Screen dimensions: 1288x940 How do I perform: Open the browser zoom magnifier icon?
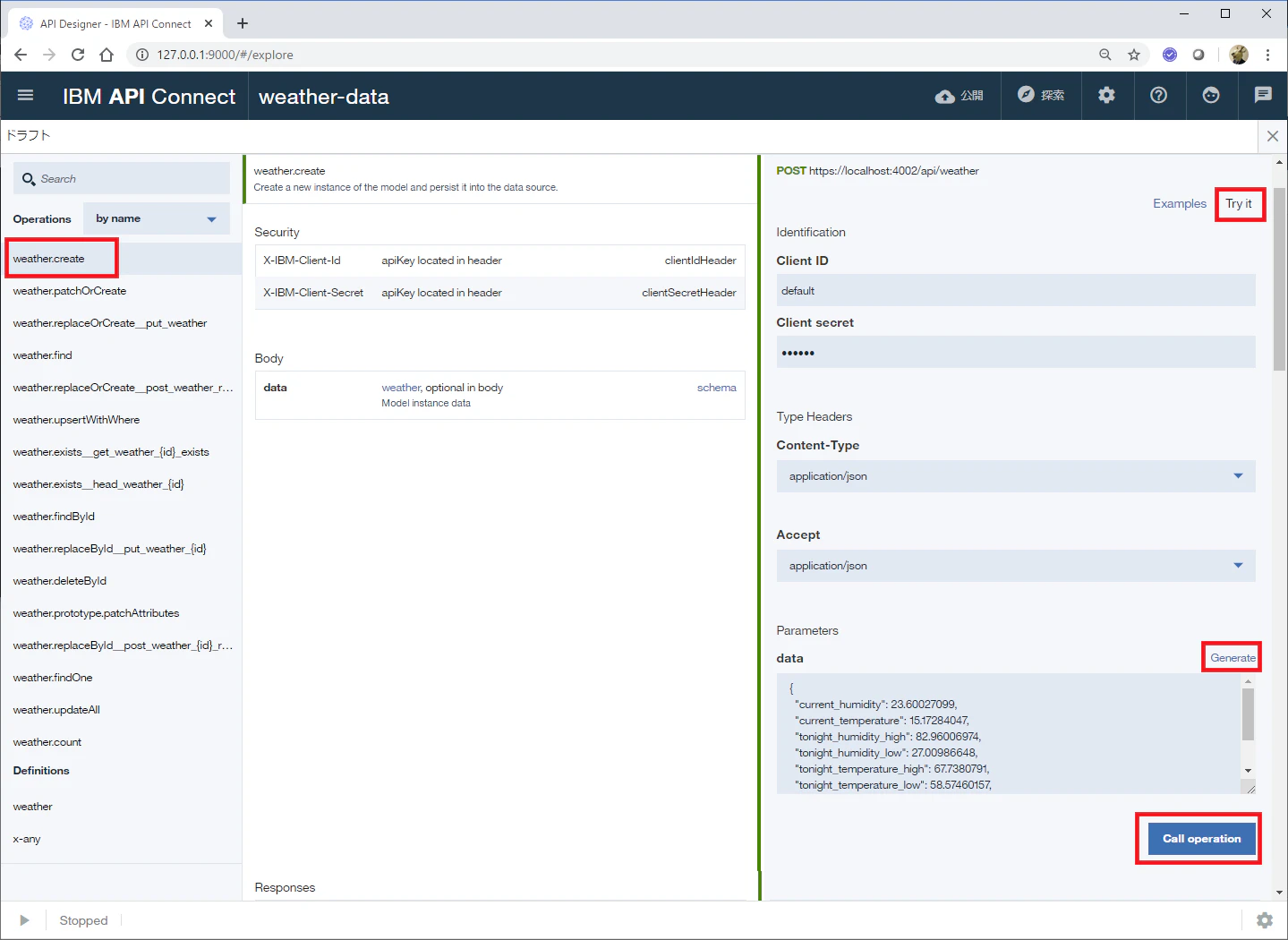coord(1105,55)
